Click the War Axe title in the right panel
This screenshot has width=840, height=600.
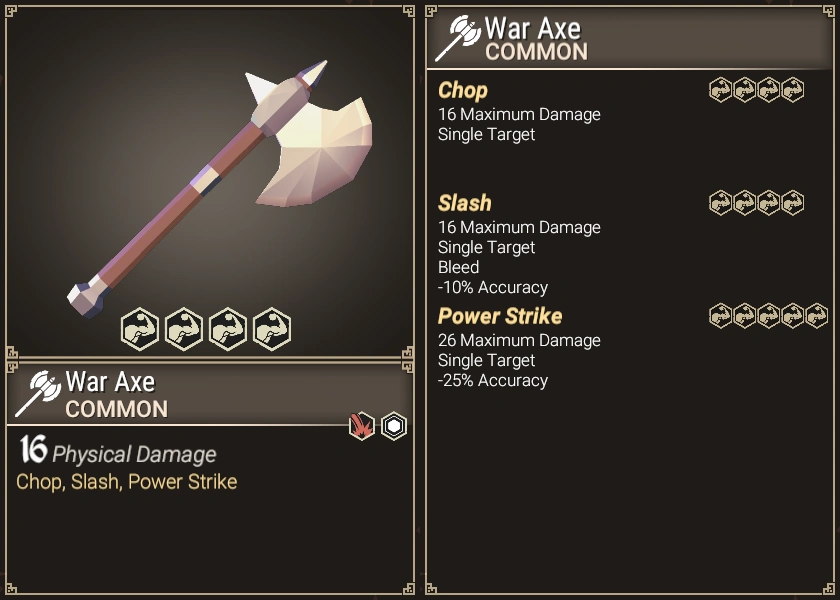532,28
